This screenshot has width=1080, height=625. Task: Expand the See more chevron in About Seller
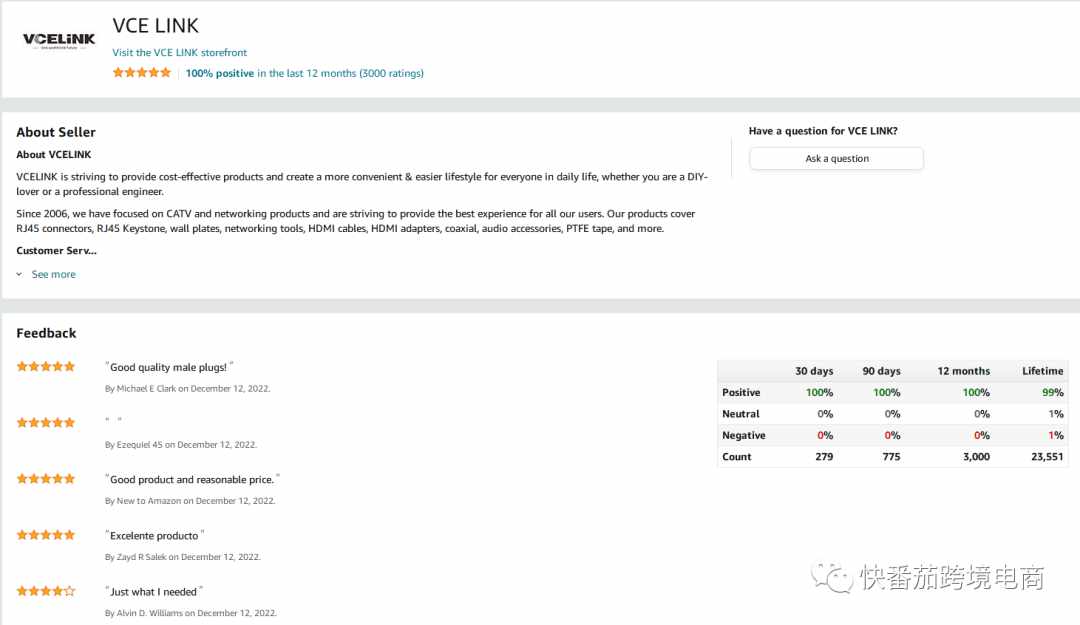click(19, 274)
